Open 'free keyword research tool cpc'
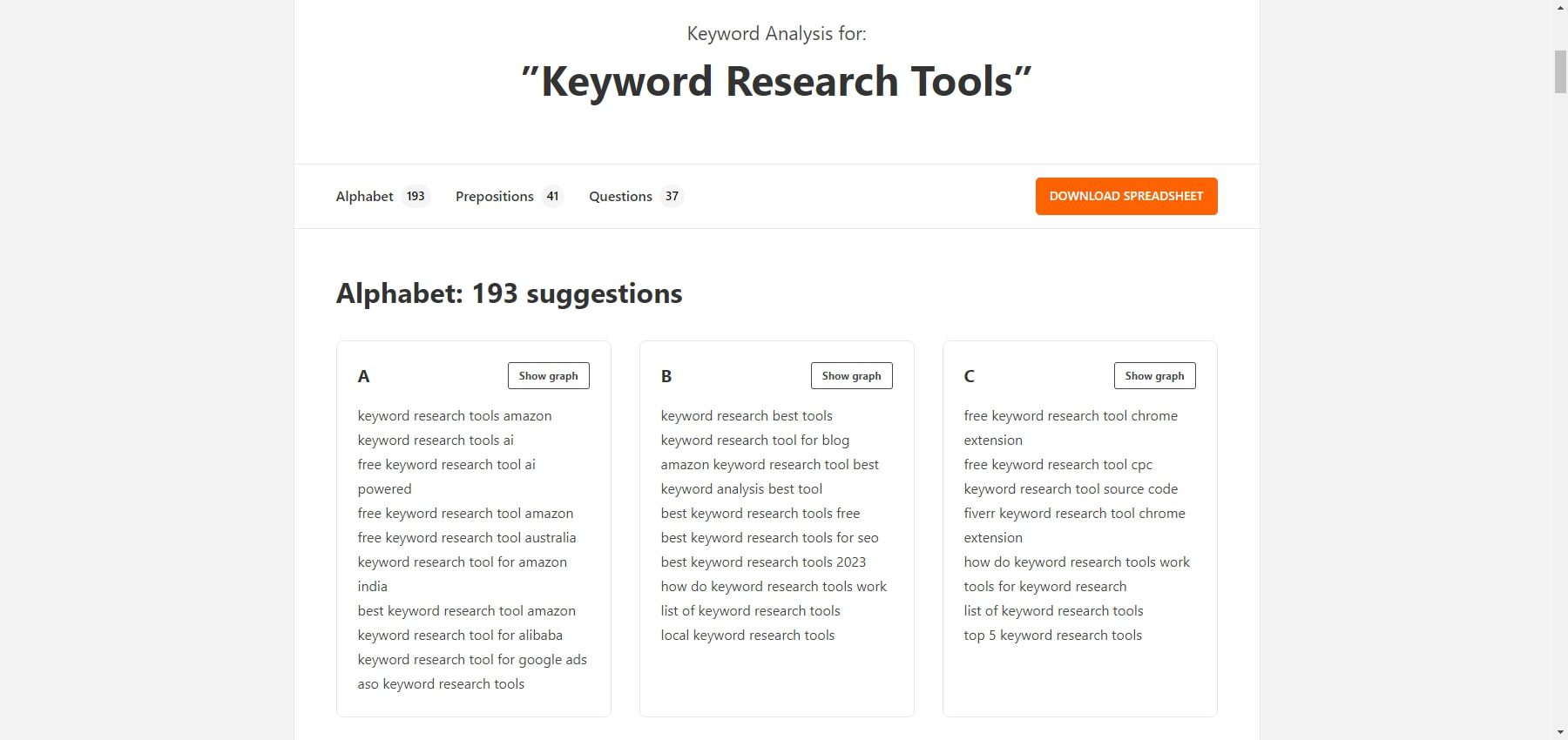 (x=1058, y=465)
